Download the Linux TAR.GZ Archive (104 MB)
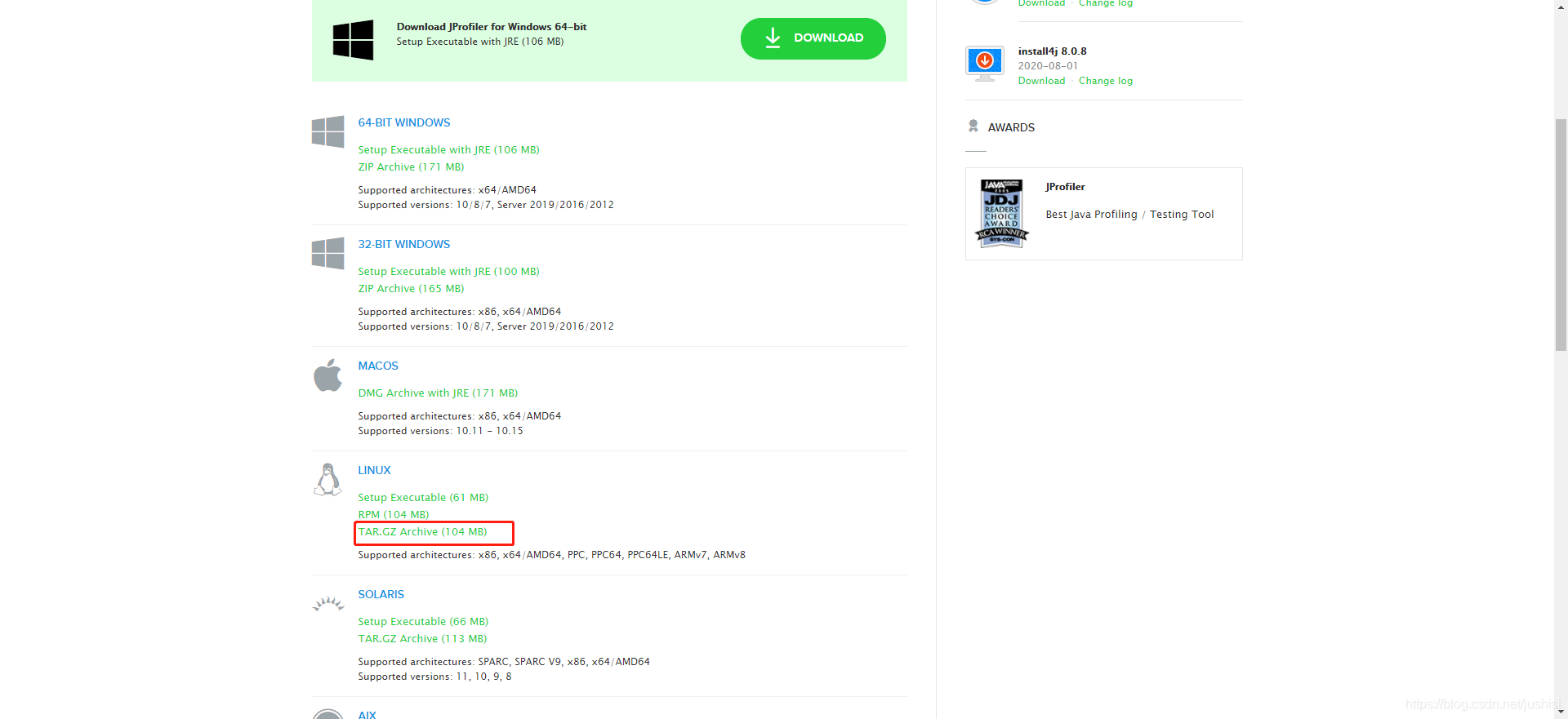 [x=423, y=531]
